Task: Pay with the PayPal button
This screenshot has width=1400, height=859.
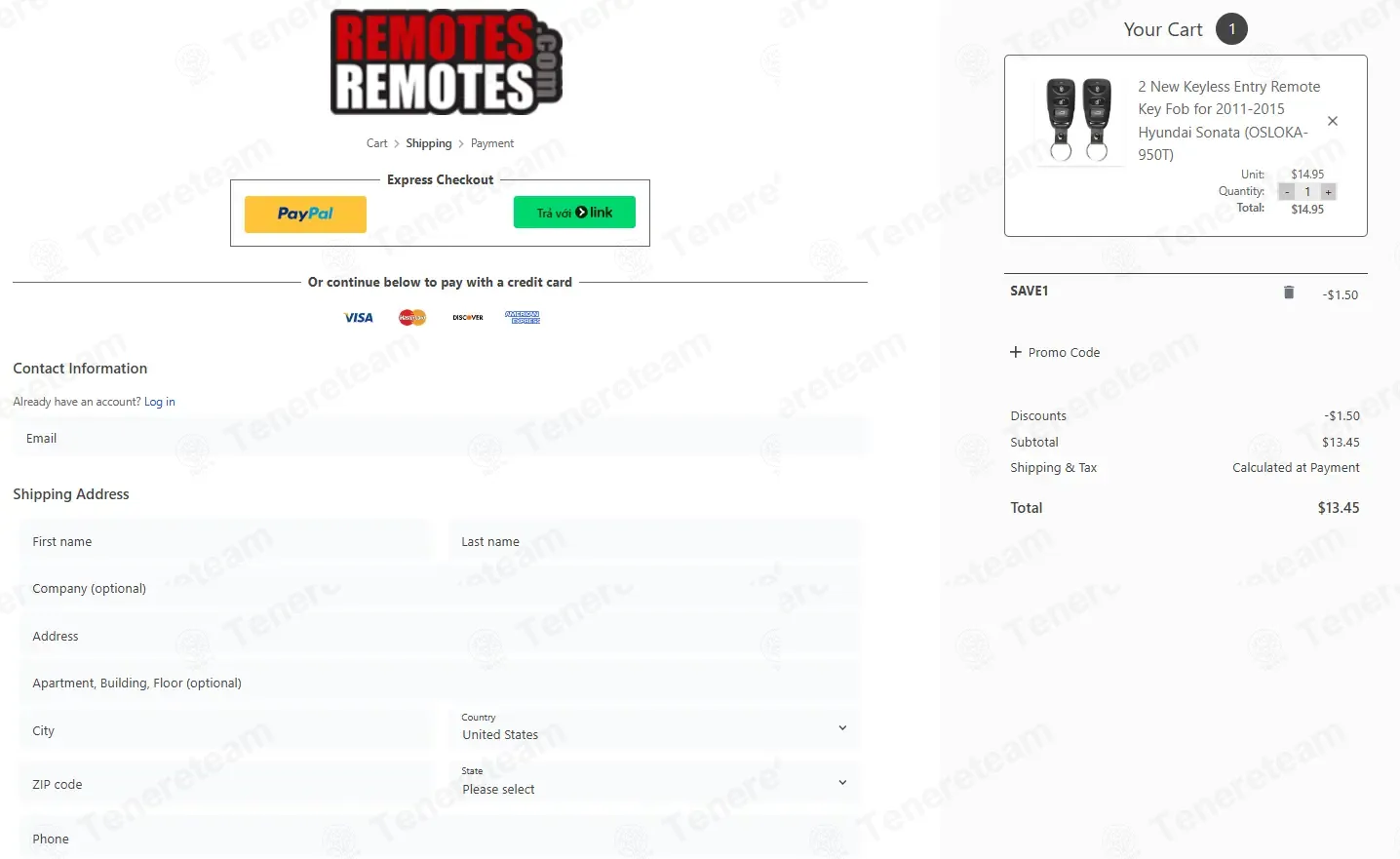Action: 305,215
